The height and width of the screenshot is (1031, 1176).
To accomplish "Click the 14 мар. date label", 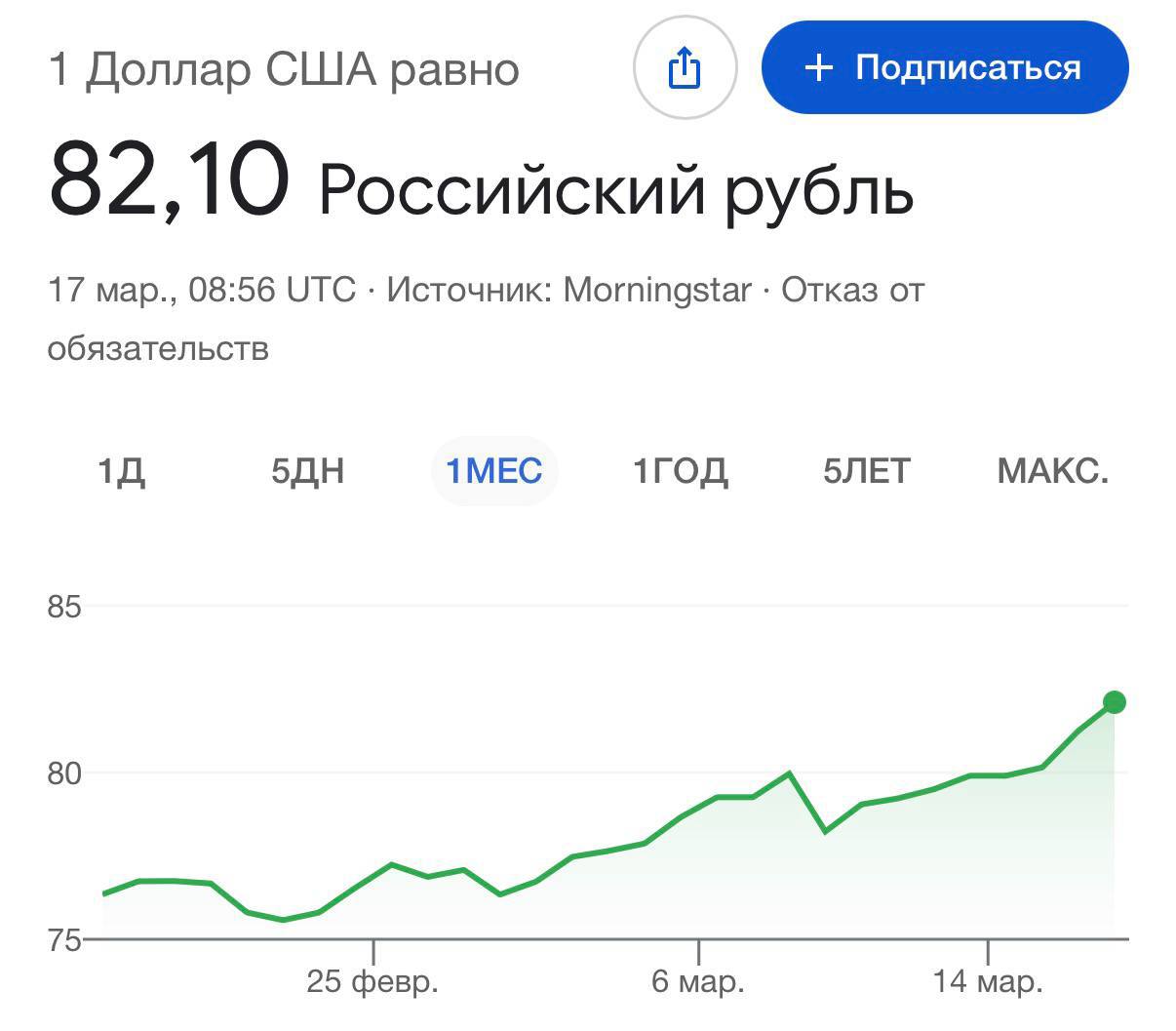I will click(x=988, y=981).
